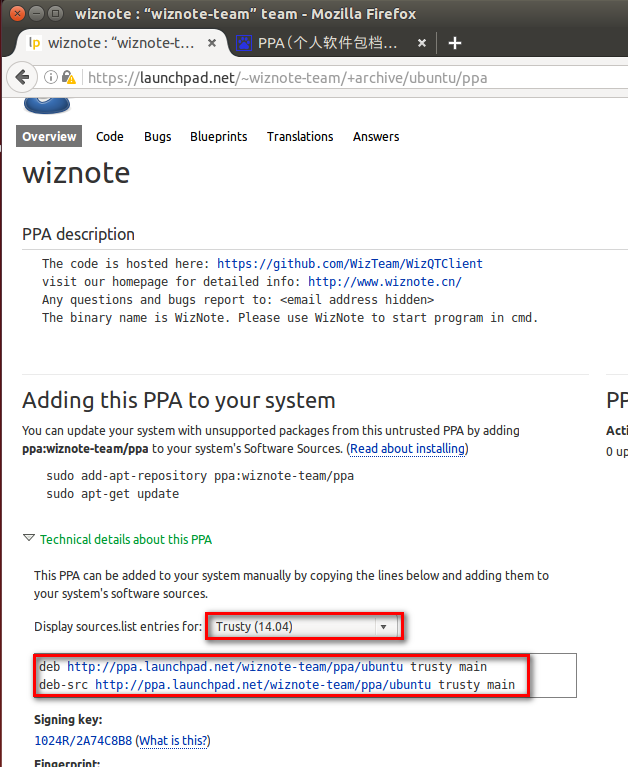Click the Signing key: label
The height and width of the screenshot is (767, 628).
pos(68,720)
